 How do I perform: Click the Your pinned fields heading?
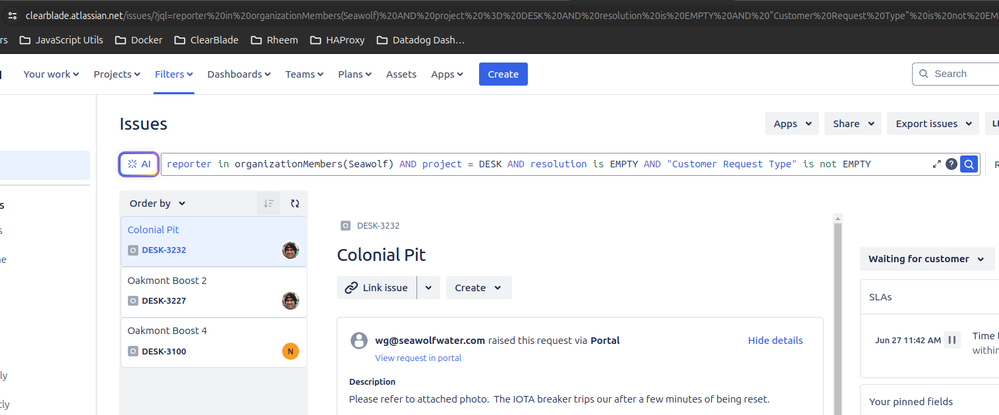911,402
